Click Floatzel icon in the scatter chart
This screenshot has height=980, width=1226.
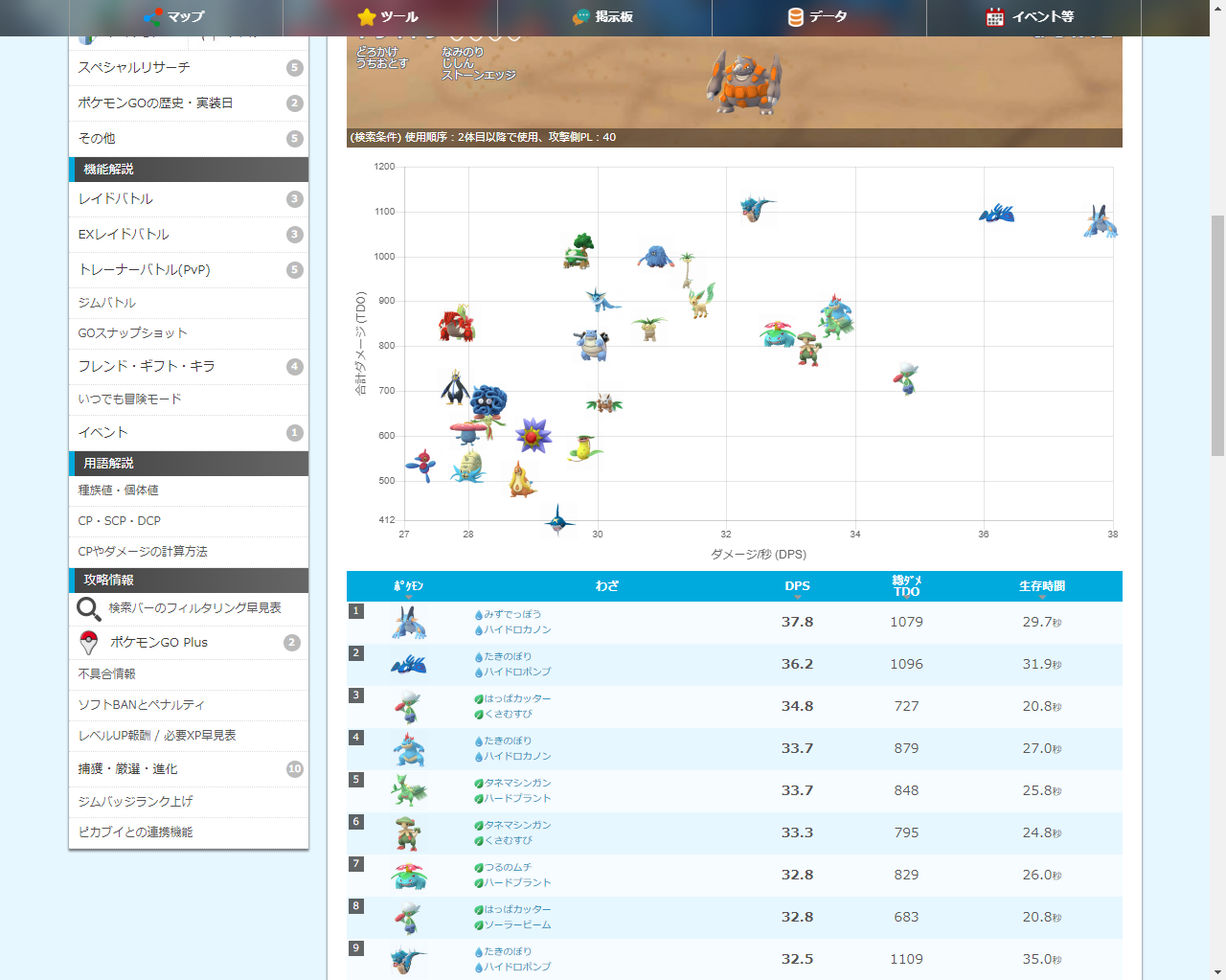(521, 479)
